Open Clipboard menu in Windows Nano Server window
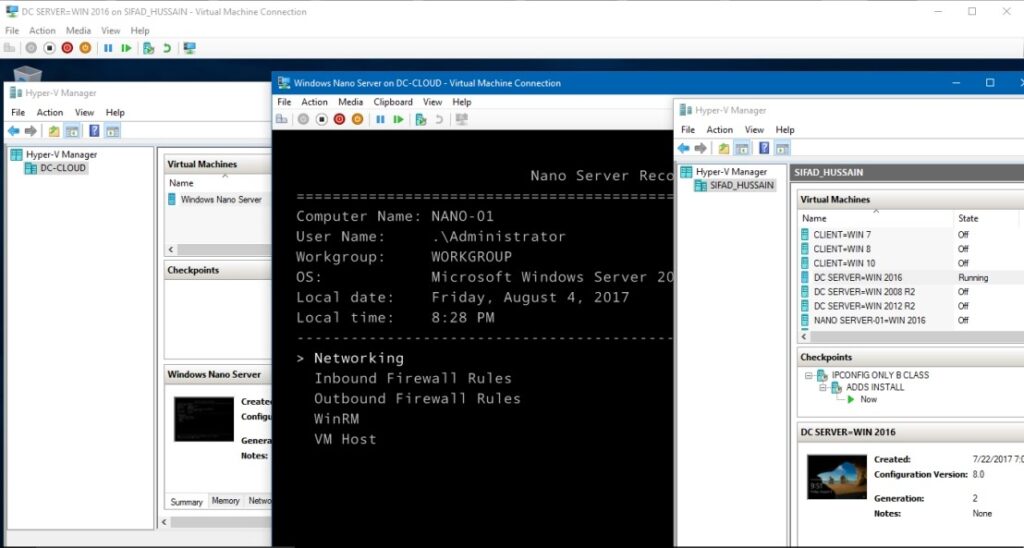Screen dimensions: 1024x548 [393, 102]
